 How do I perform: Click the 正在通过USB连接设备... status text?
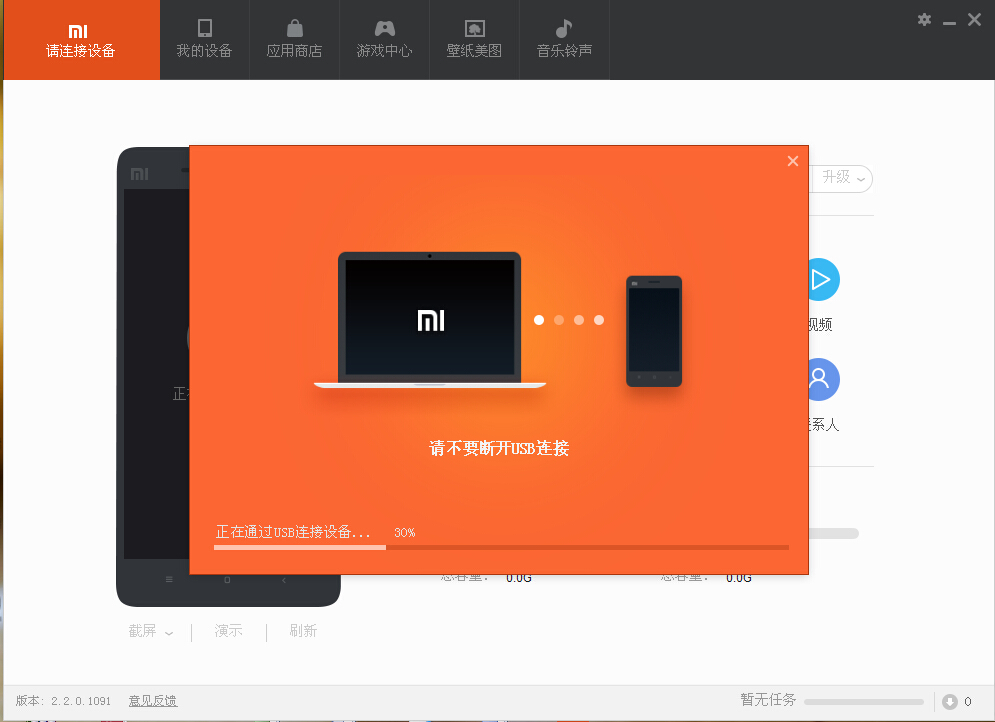pyautogui.click(x=293, y=532)
